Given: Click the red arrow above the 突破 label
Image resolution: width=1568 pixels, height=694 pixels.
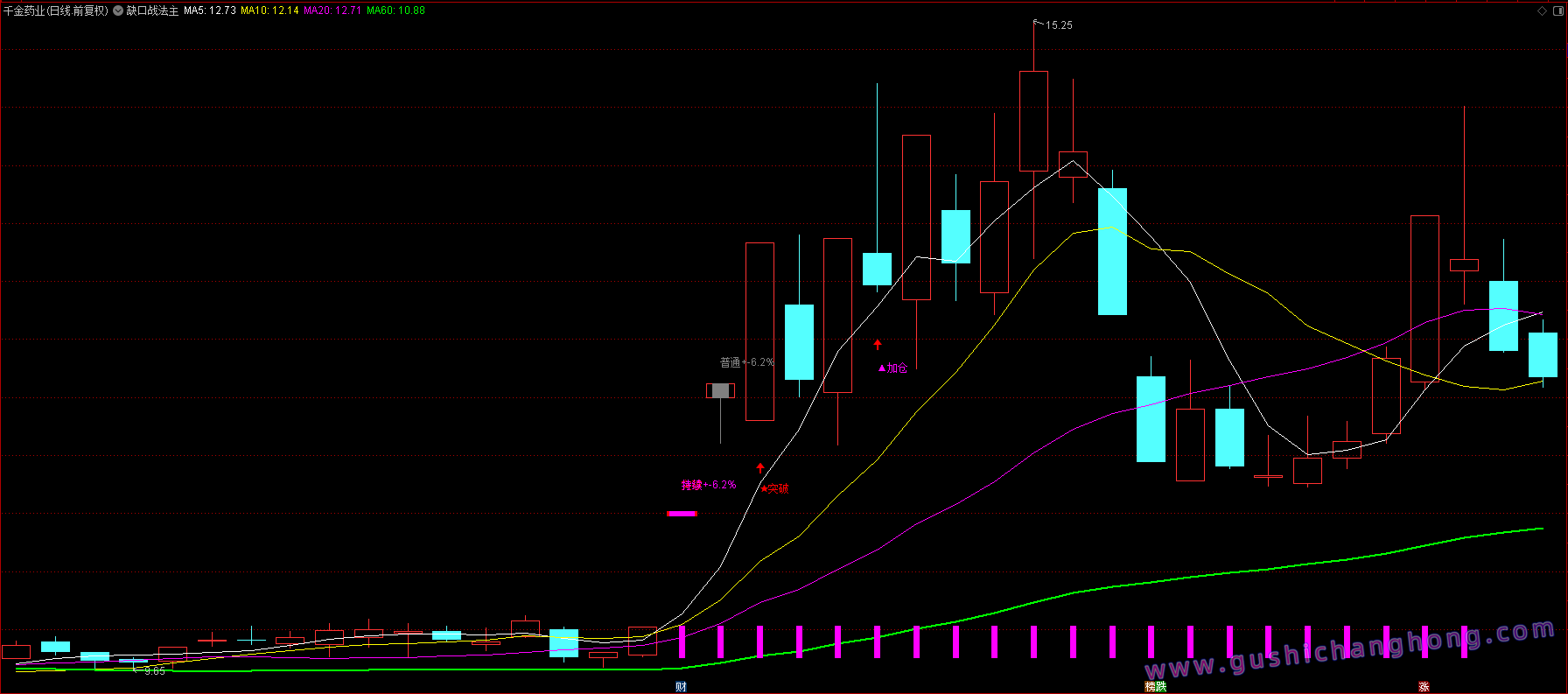Looking at the screenshot, I should coord(760,468).
